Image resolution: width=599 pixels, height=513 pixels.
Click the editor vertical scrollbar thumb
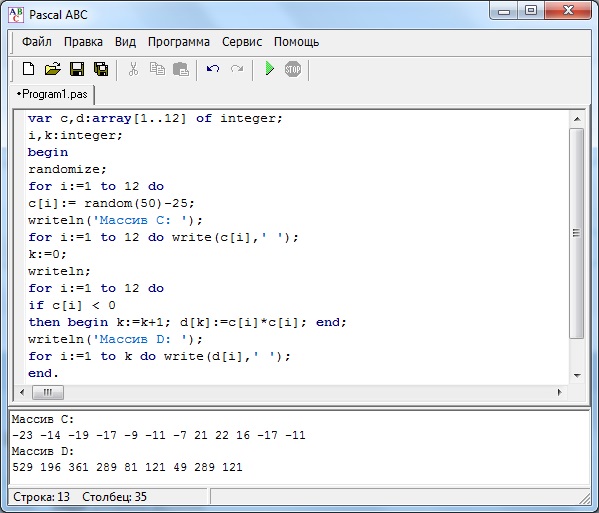(577, 233)
